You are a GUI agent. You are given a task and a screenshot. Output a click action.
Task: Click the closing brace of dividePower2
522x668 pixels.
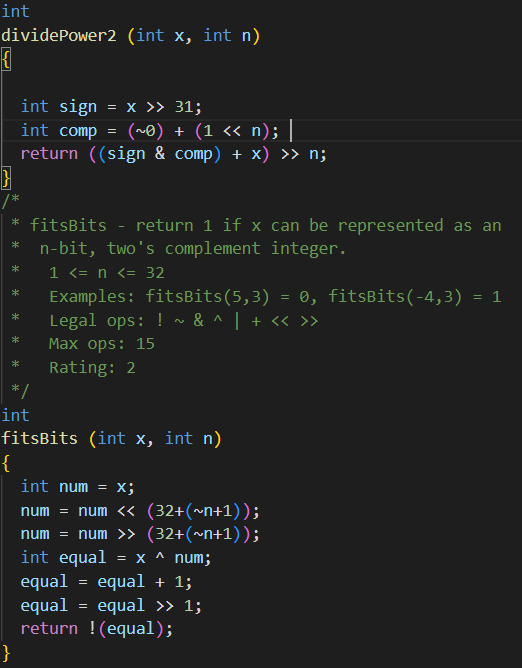click(x=6, y=178)
